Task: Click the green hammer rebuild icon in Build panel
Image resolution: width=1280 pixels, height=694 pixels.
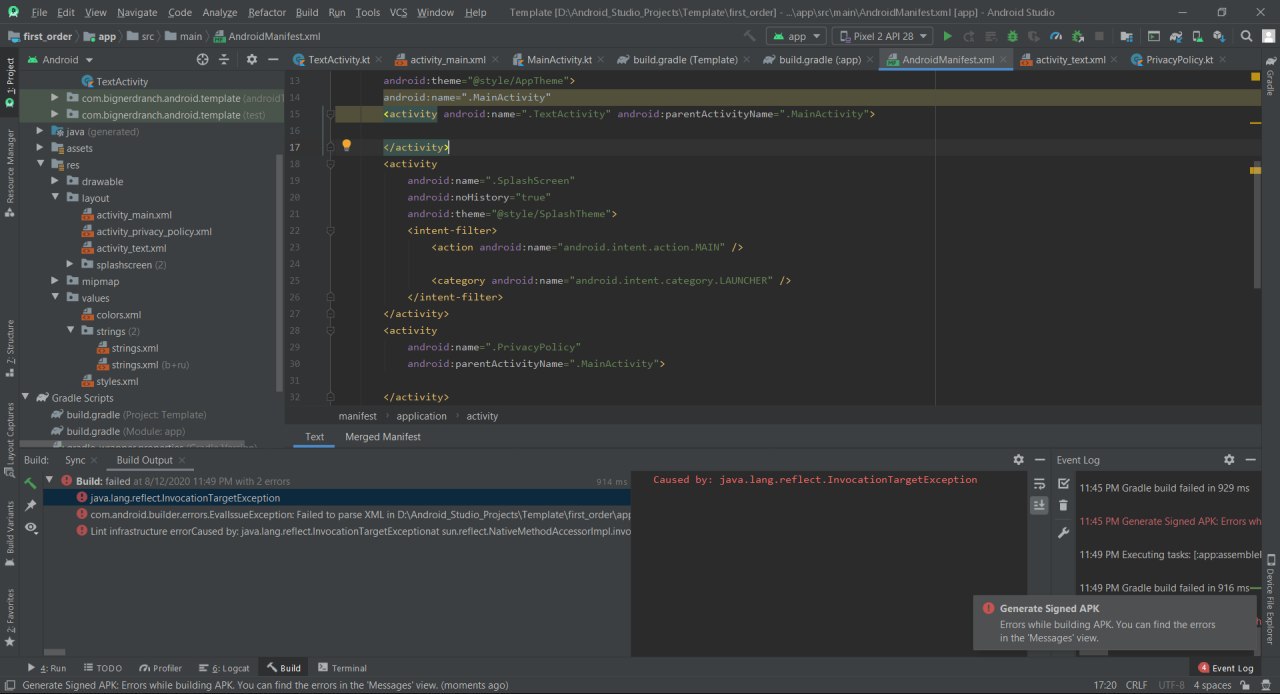Action: [x=31, y=483]
